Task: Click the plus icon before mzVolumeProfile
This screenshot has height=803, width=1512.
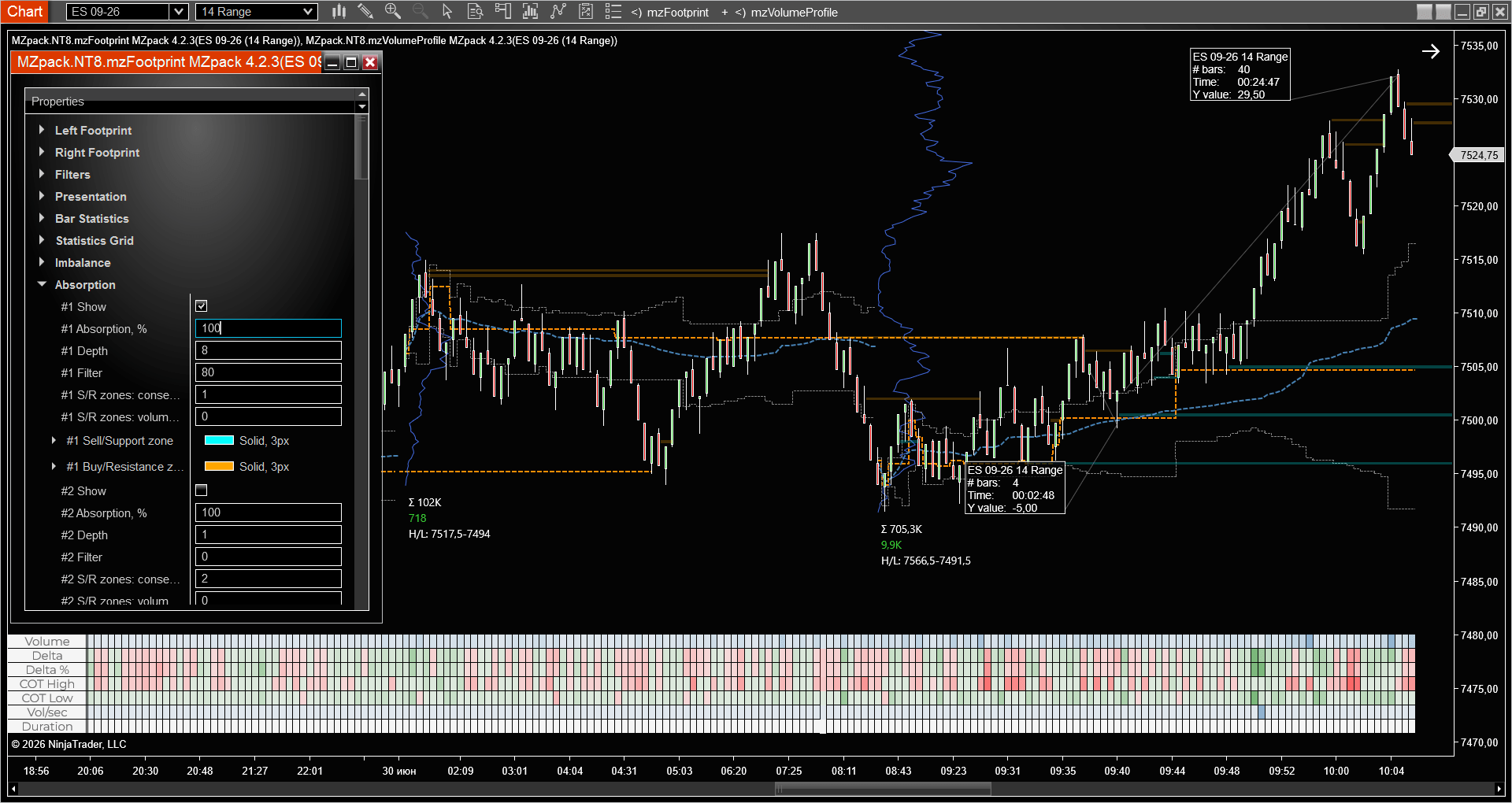Action: tap(724, 12)
